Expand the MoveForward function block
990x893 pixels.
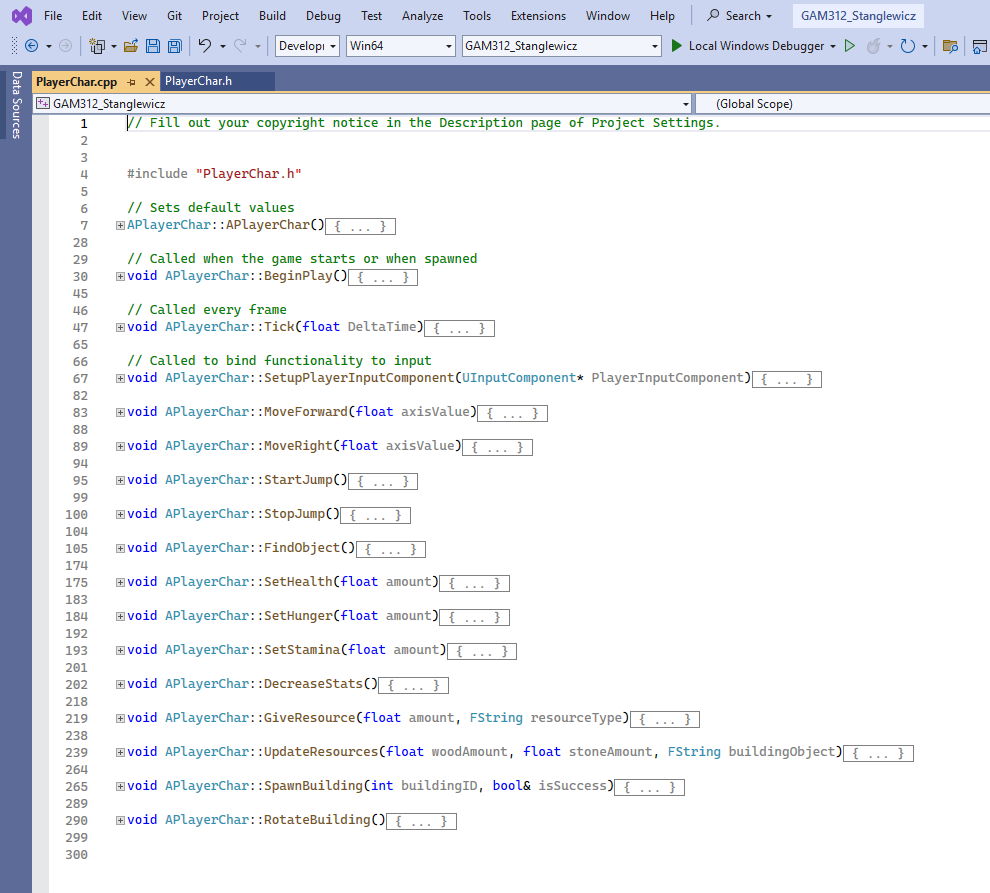pos(120,413)
